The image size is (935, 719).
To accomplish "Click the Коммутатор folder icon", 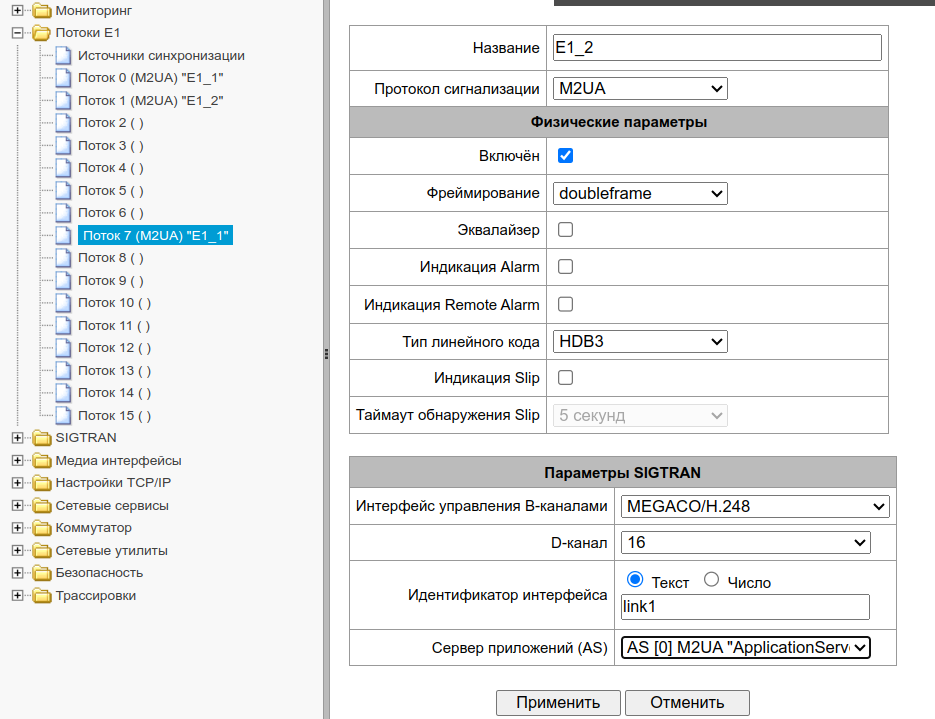I will 41,528.
